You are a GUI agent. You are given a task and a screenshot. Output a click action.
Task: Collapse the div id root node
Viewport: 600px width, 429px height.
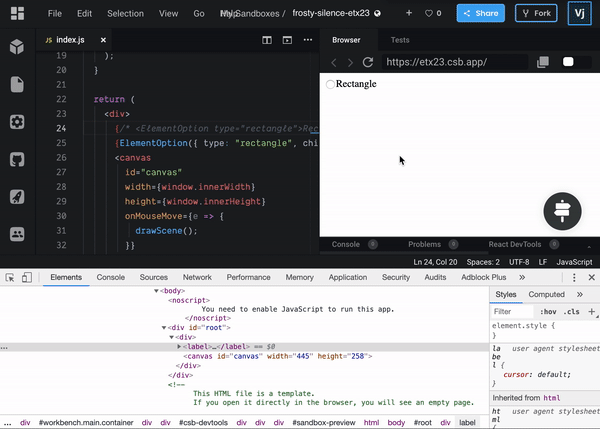pyautogui.click(x=163, y=328)
